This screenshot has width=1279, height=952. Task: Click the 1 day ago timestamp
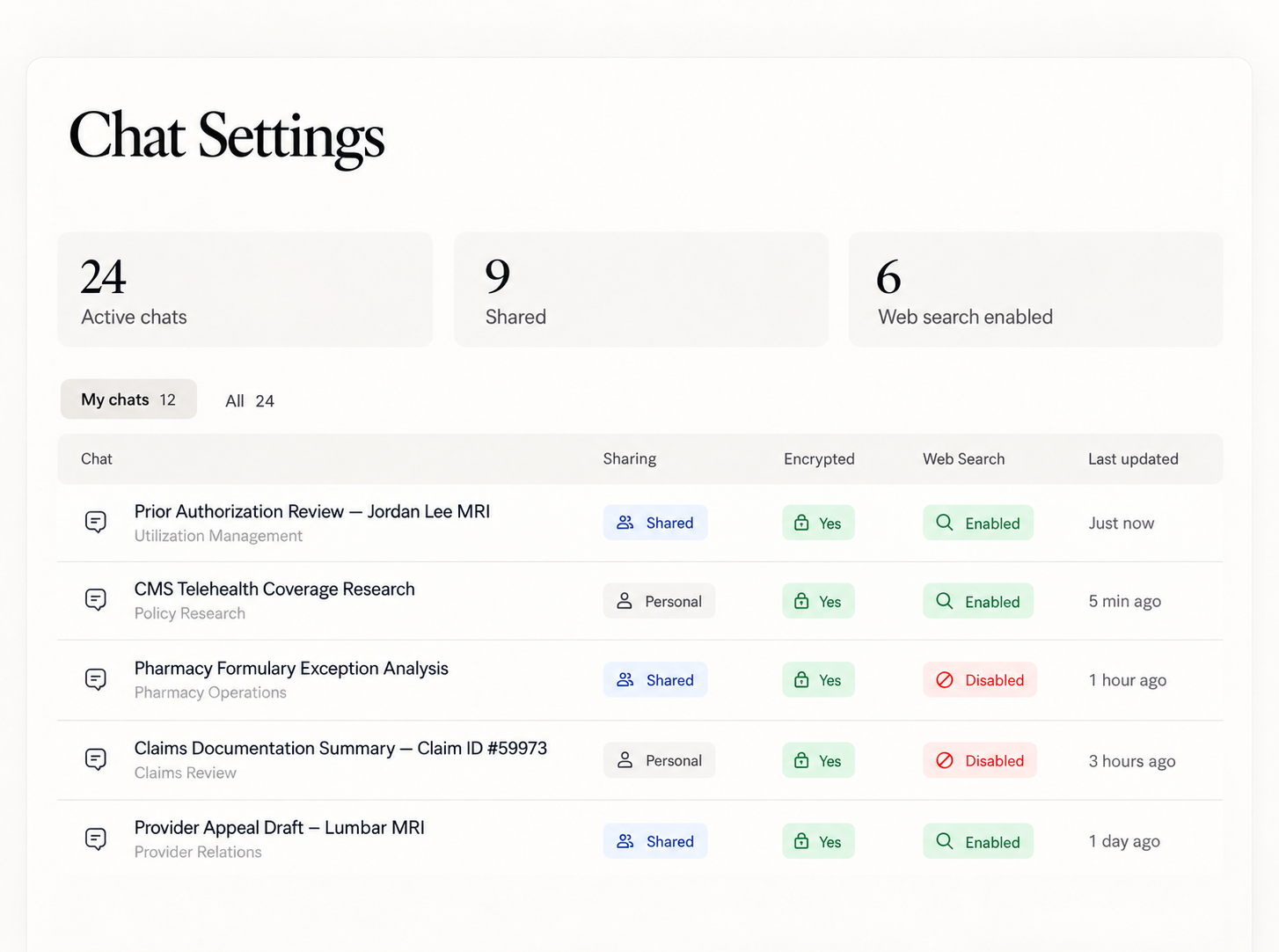pyautogui.click(x=1124, y=841)
